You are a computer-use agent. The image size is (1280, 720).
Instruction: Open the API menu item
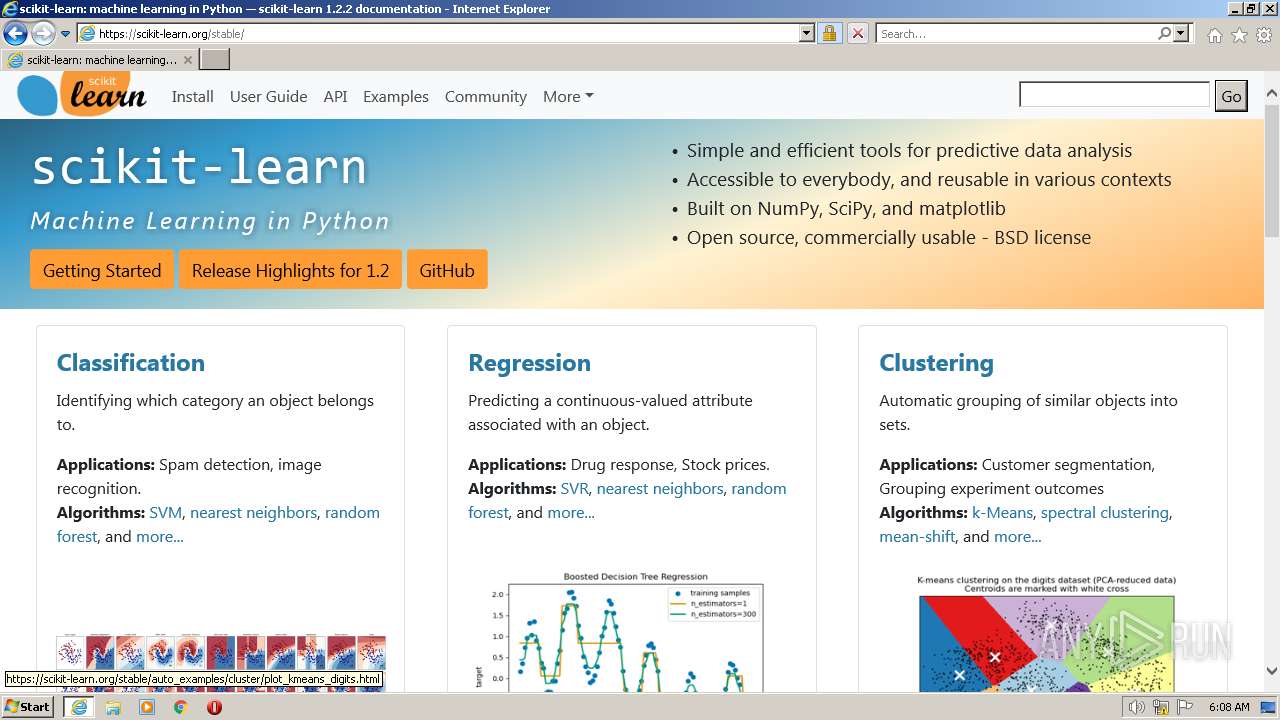(x=335, y=97)
